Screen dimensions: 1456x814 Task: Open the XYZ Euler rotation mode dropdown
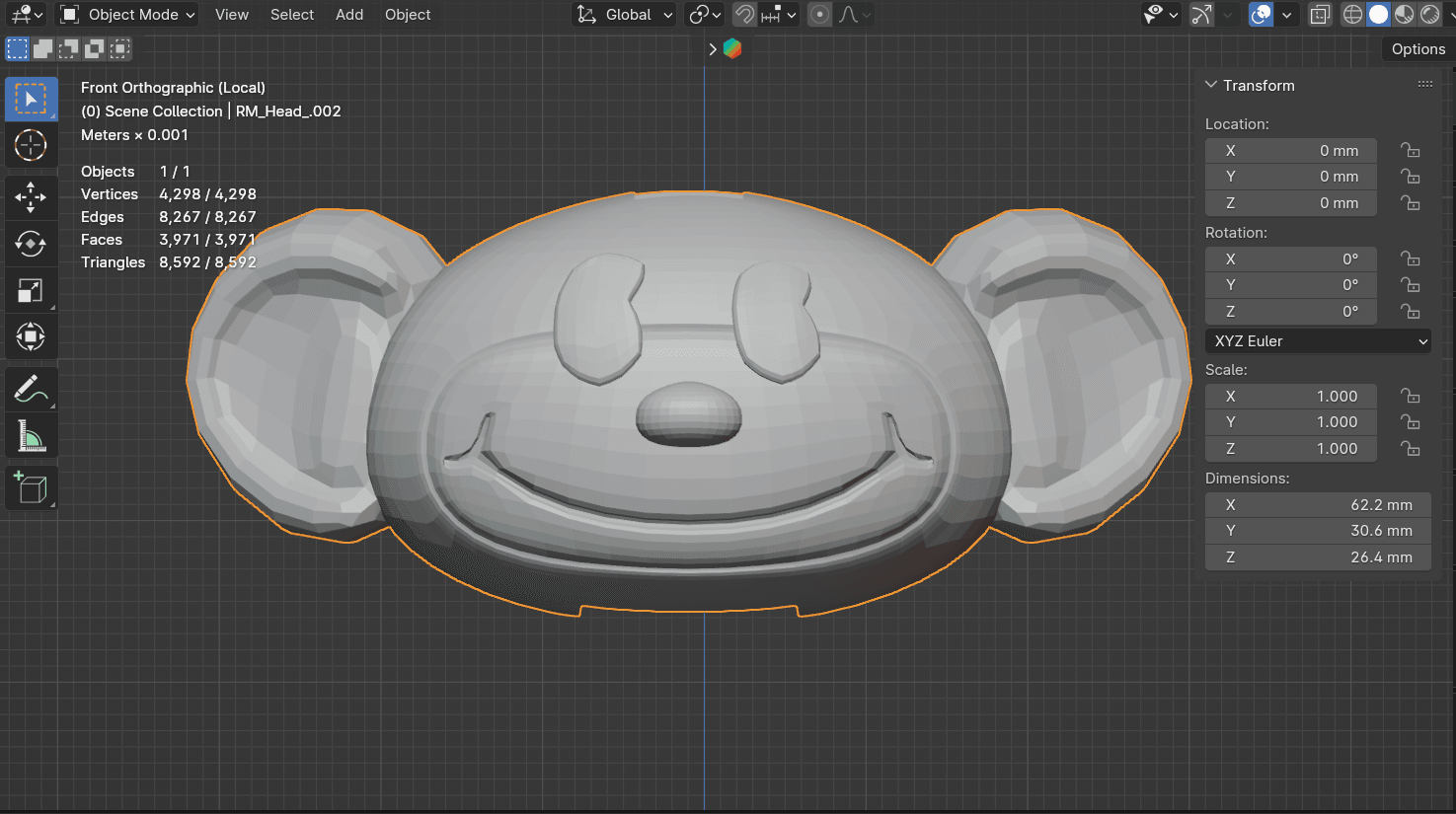pos(1318,341)
